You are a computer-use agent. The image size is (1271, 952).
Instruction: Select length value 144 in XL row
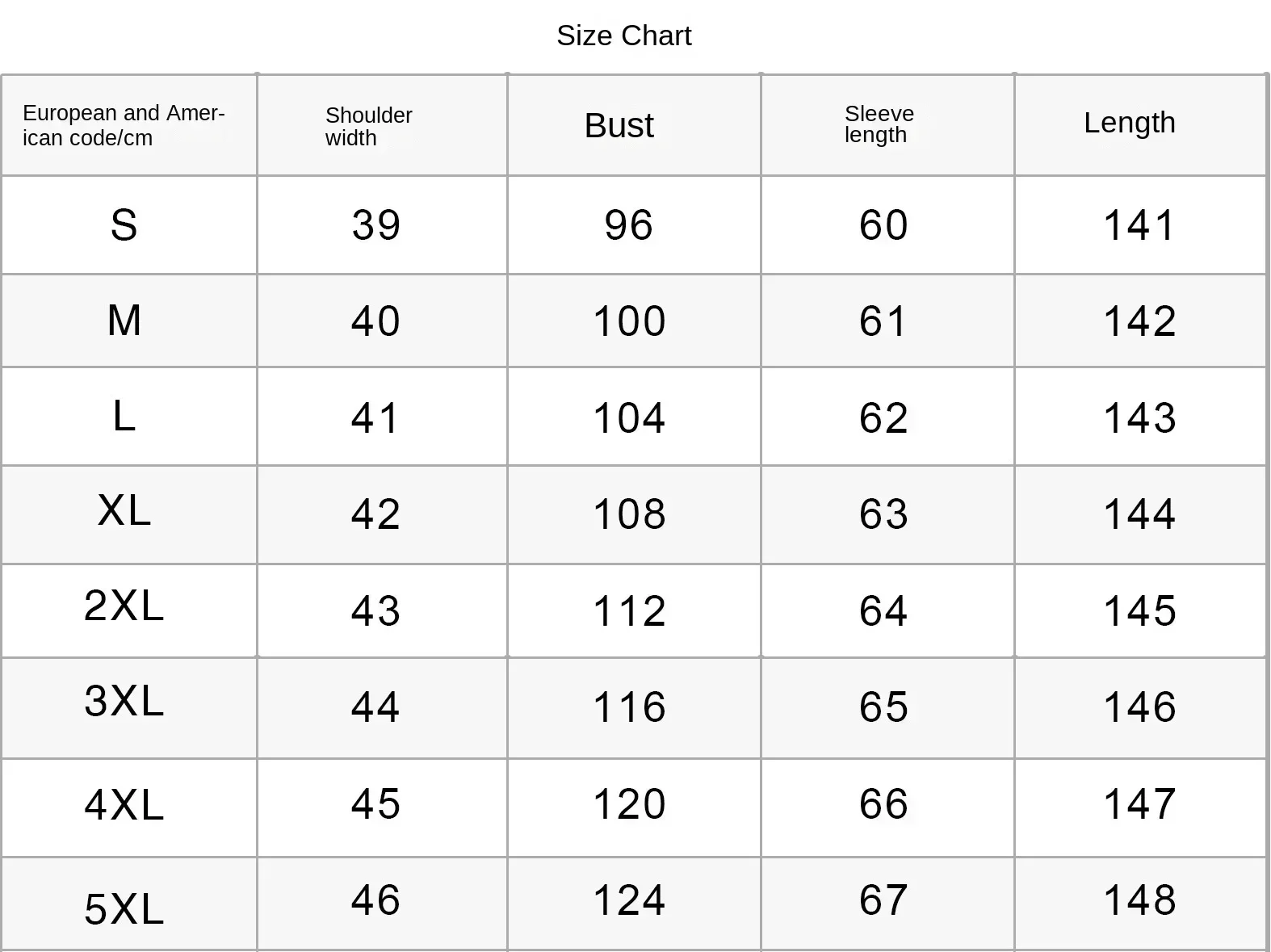(x=1139, y=514)
